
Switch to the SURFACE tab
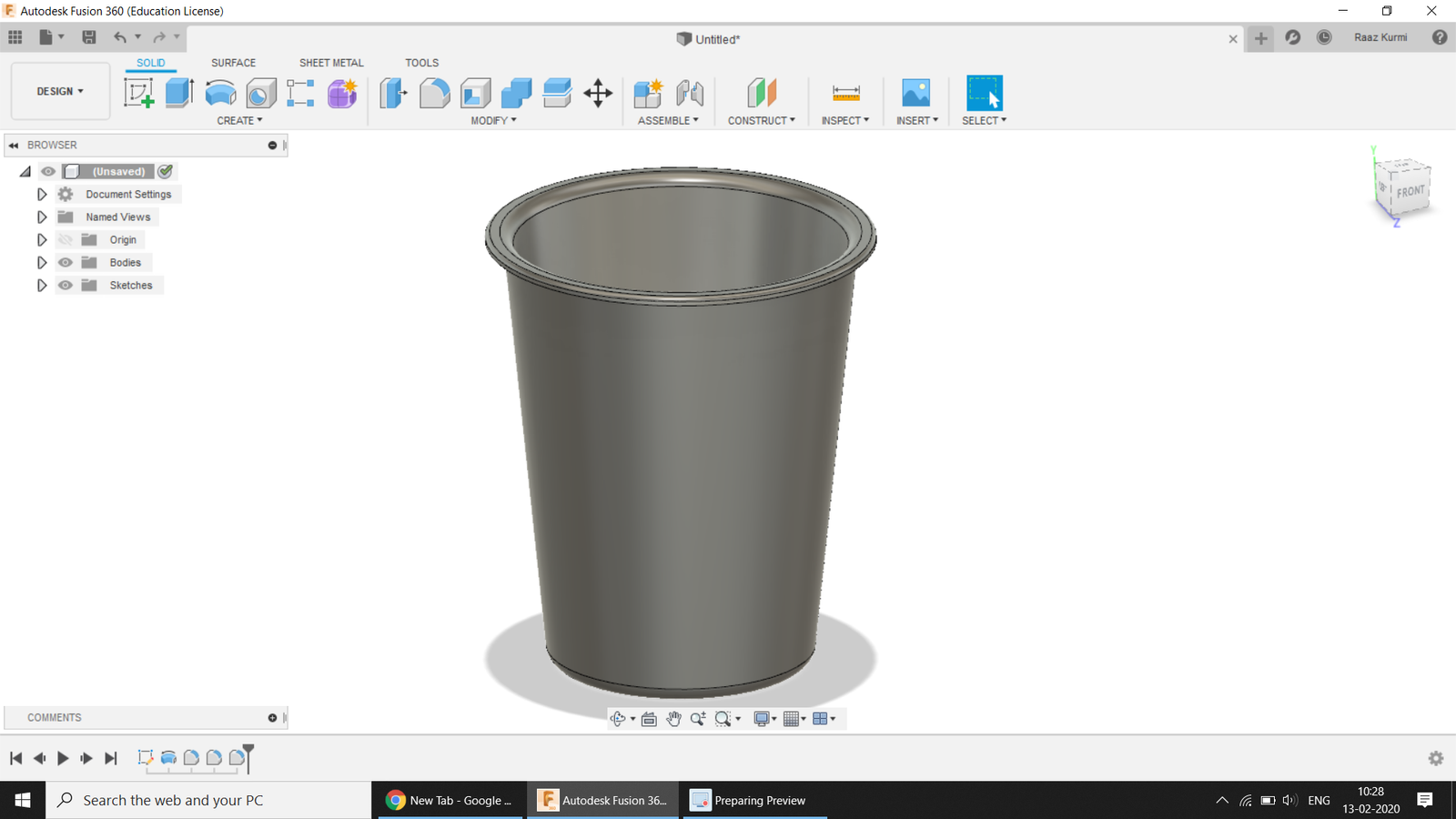[x=233, y=63]
